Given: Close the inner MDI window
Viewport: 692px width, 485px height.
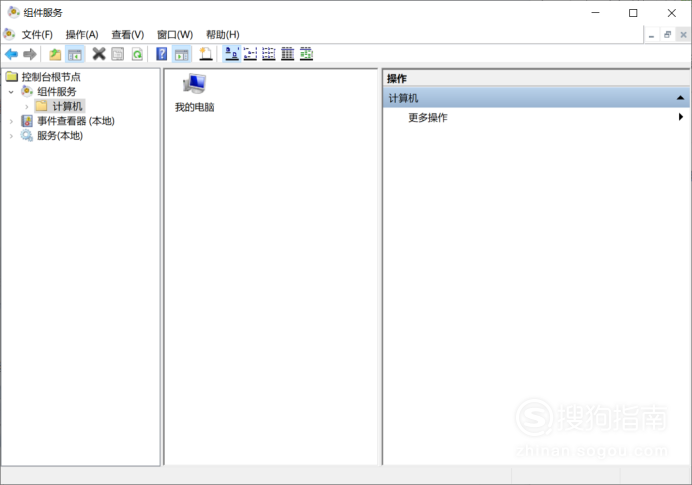Looking at the screenshot, I should (683, 35).
